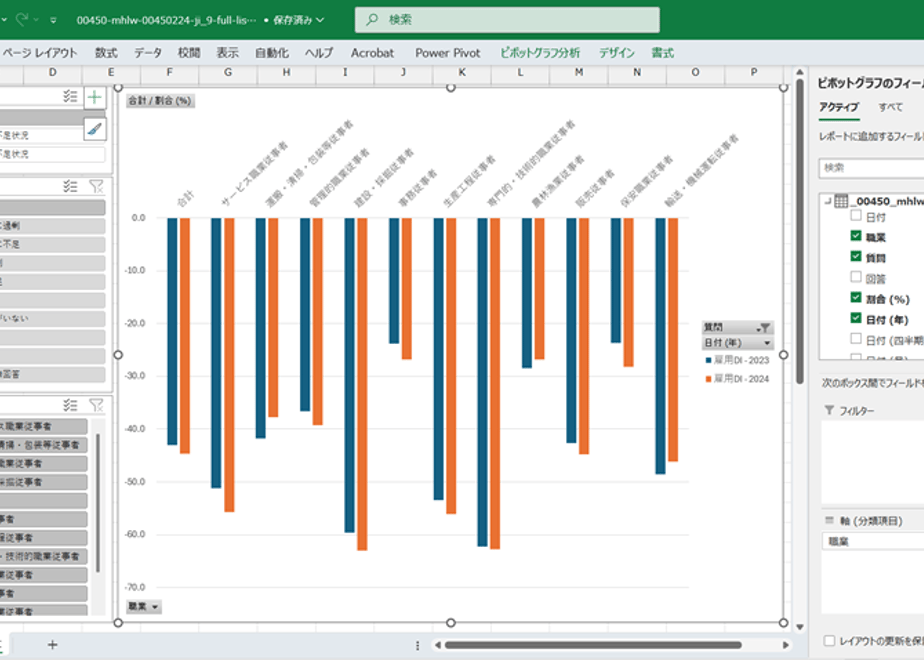This screenshot has width=924, height=660.
Task: Click the 合計 / 割合 (%) chart field button
Action: point(160,101)
